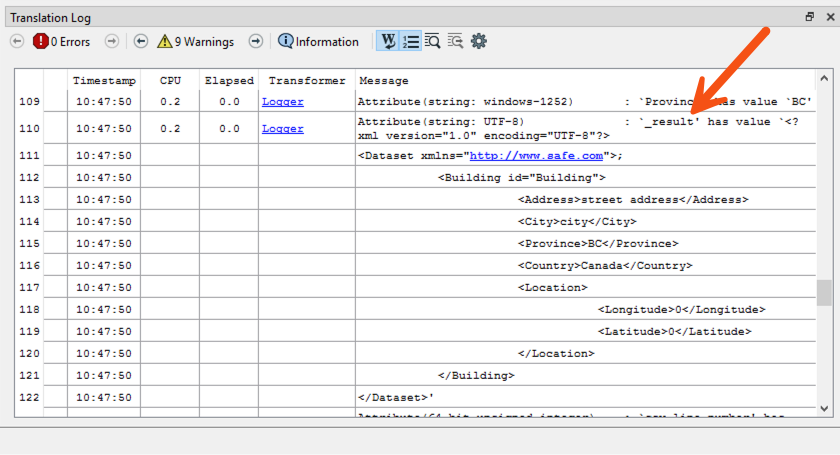Open search in log icon
Viewport: 840px width, 455px height.
432,41
